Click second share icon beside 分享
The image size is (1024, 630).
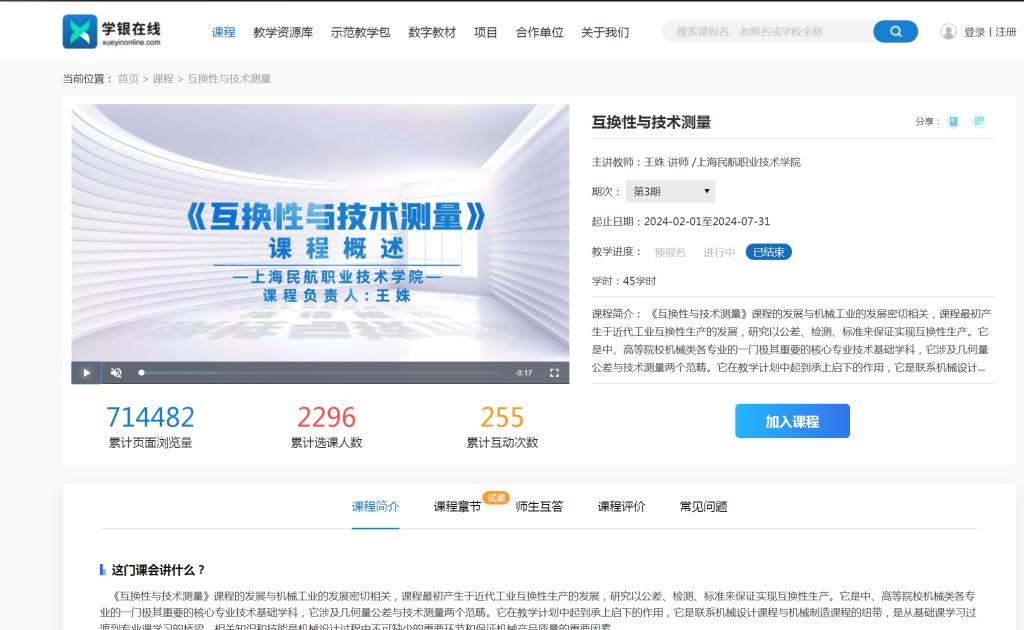click(979, 122)
